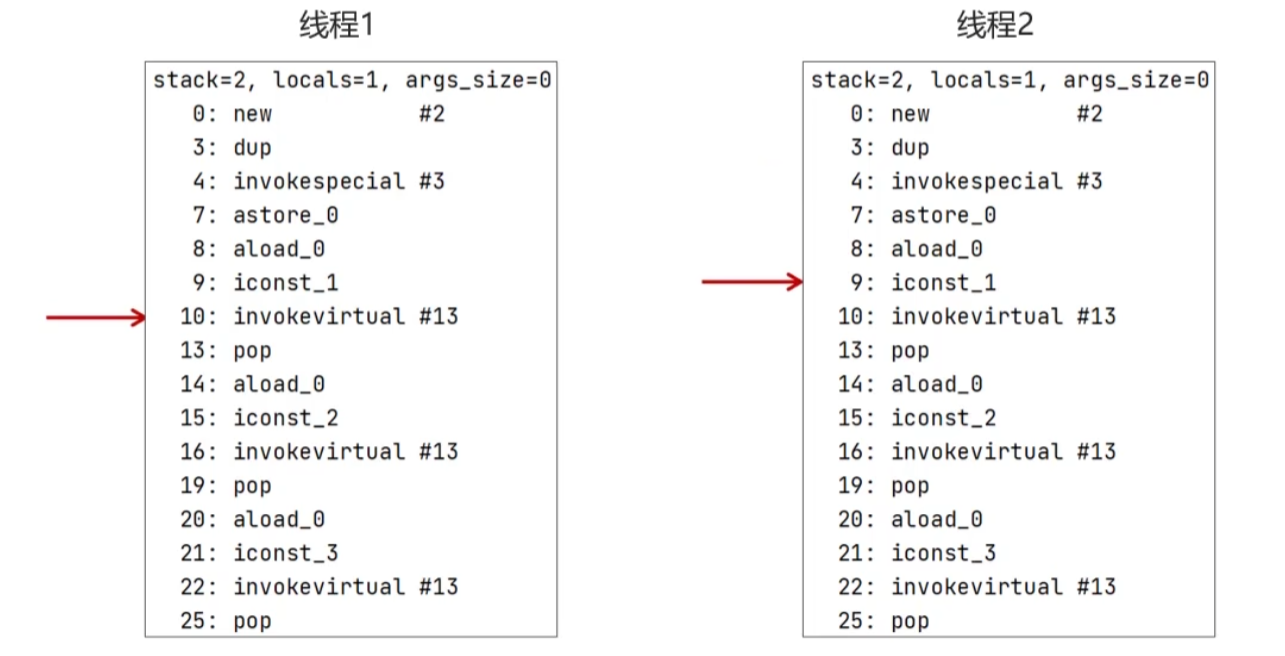Viewport: 1285px width, 656px height.
Task: Select the stack=2 header line in 线程1
Action: tap(351, 80)
